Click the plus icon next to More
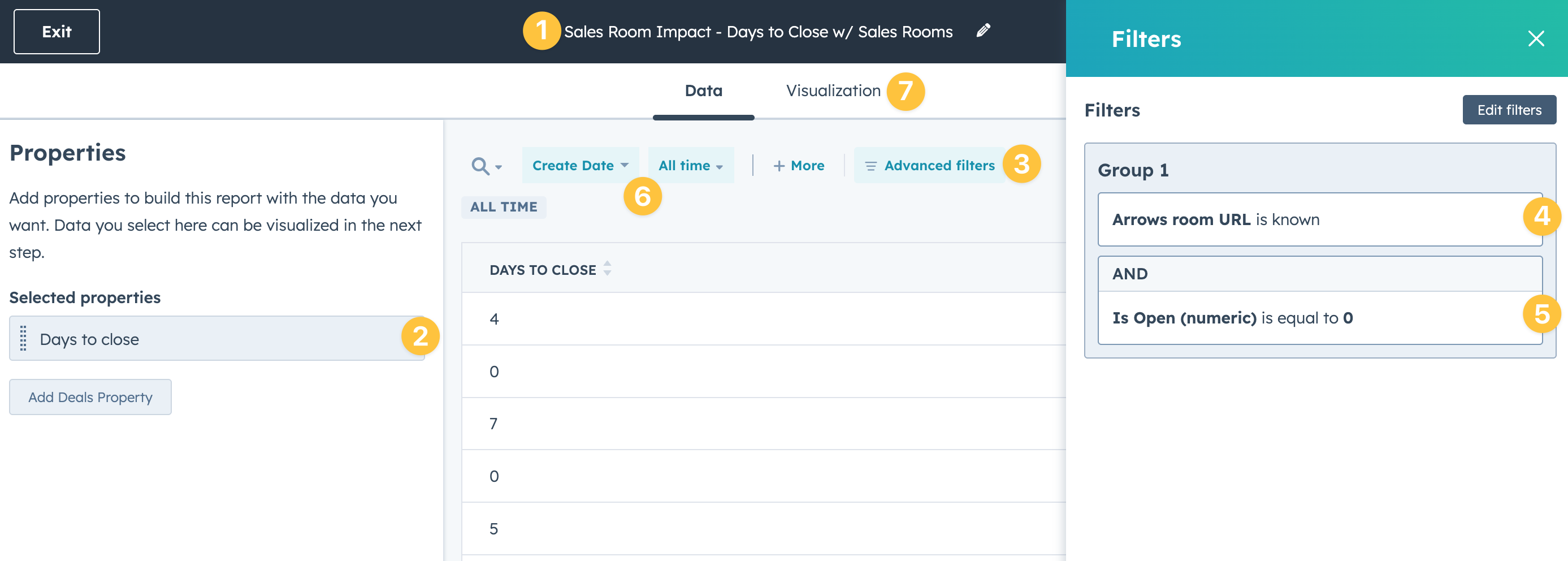The image size is (1568, 561). (x=778, y=166)
